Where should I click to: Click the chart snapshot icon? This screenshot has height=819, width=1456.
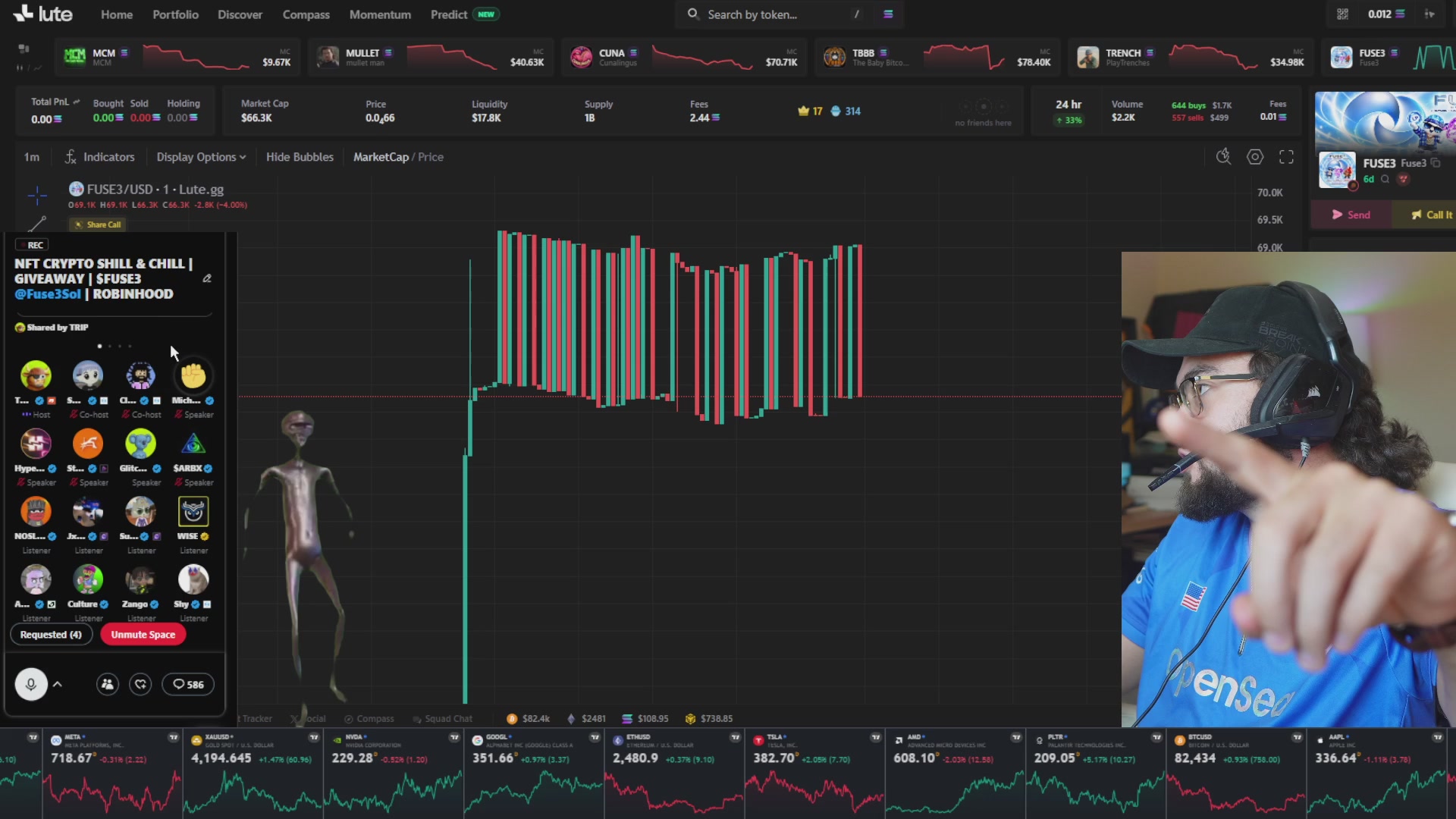pyautogui.click(x=1223, y=157)
